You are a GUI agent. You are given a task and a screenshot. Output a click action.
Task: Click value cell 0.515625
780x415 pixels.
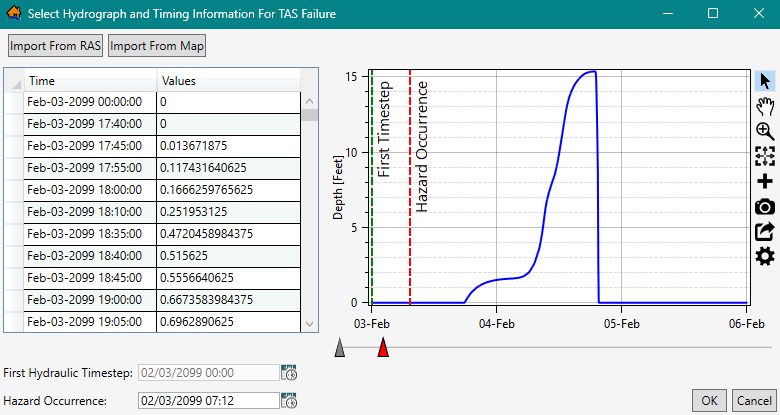pos(228,256)
